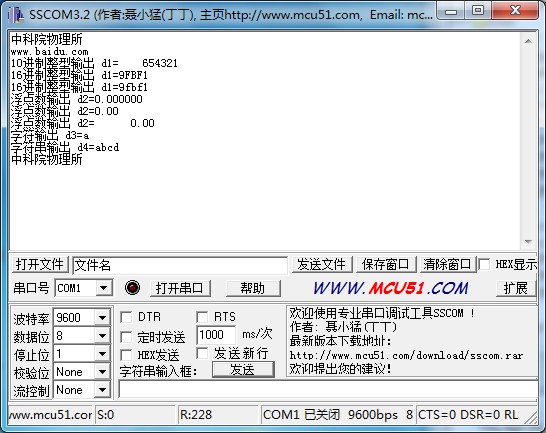Image resolution: width=546 pixels, height=433 pixels.
Task: Click the resize grip in status bar corner
Action: (x=532, y=418)
